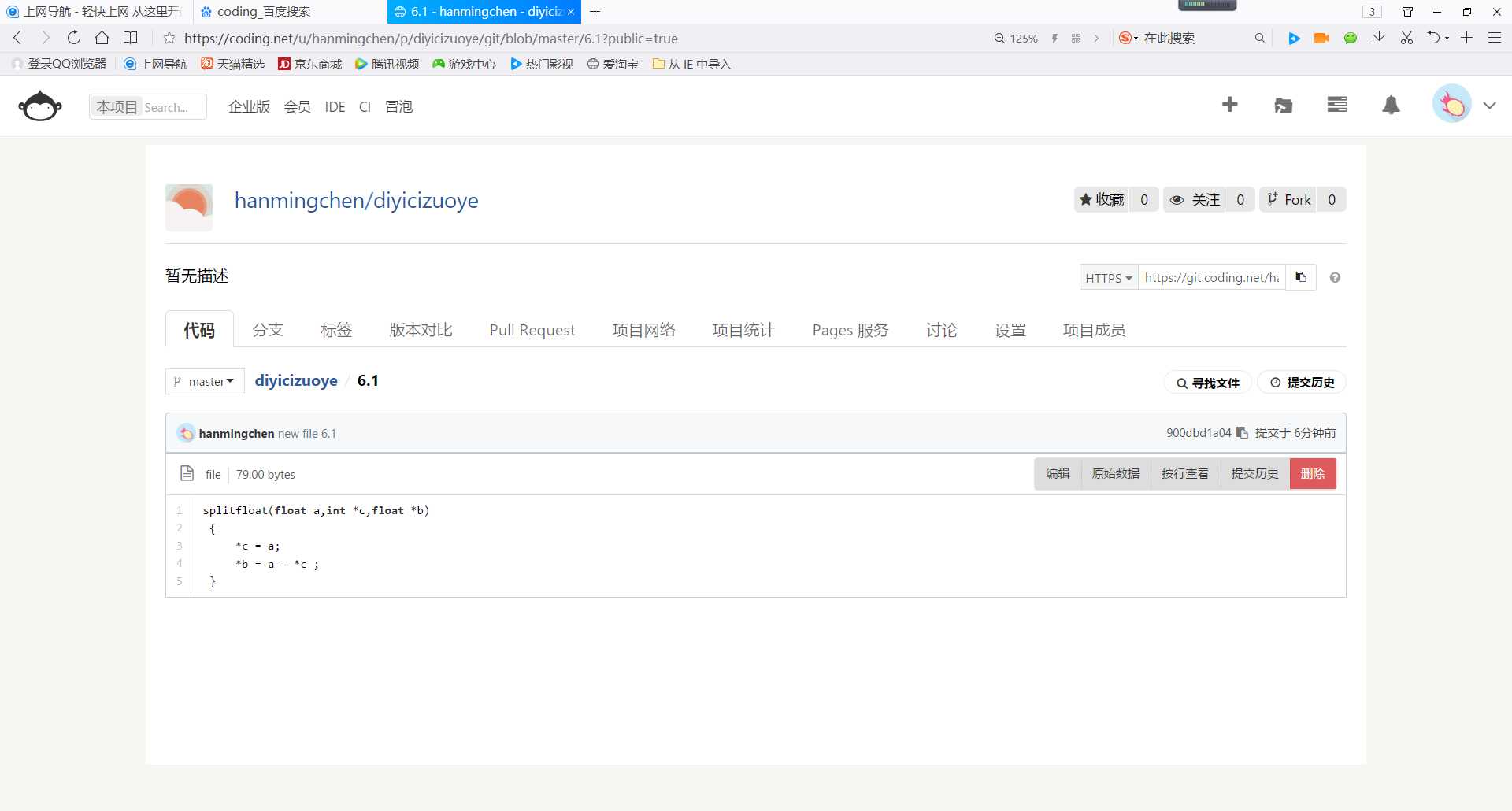Switch to the 分支 tab
Screen dimensions: 1512x811
pos(268,329)
